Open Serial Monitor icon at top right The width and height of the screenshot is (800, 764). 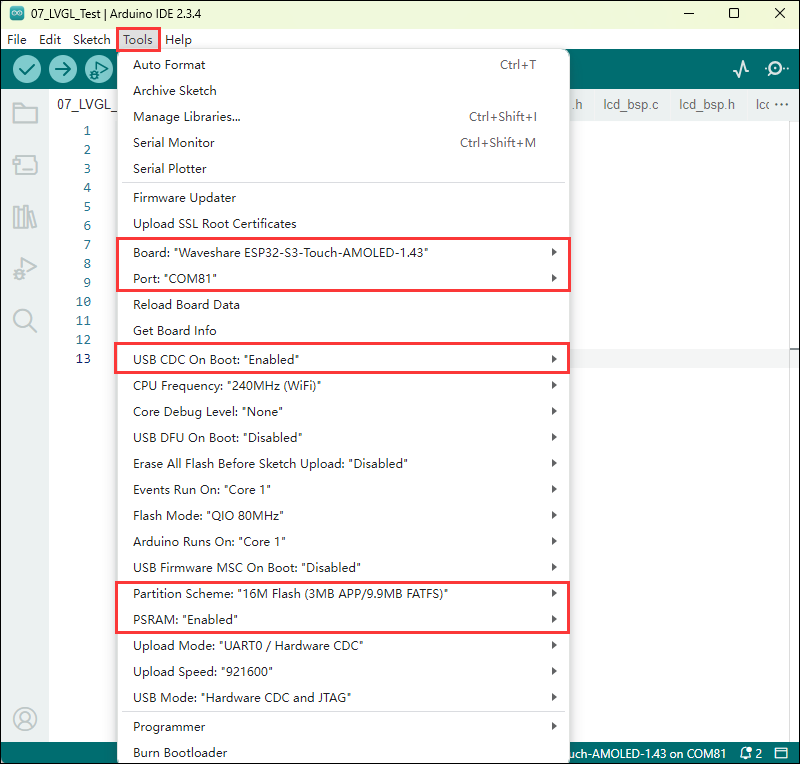(776, 69)
